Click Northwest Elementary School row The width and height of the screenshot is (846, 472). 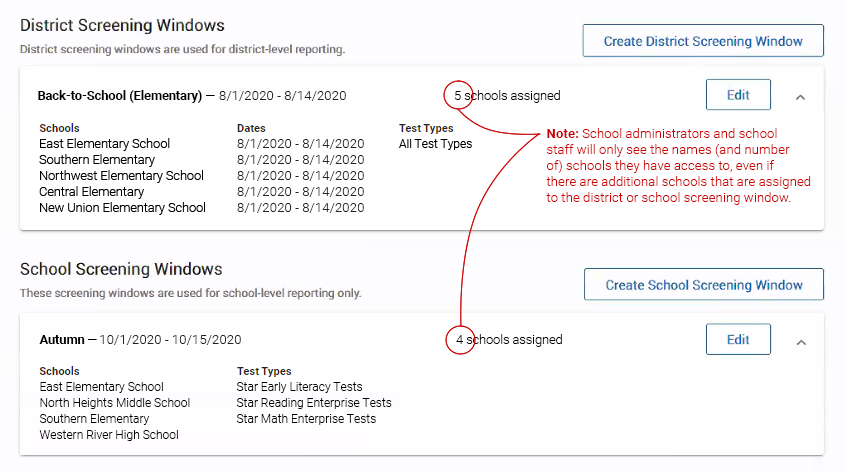click(121, 175)
